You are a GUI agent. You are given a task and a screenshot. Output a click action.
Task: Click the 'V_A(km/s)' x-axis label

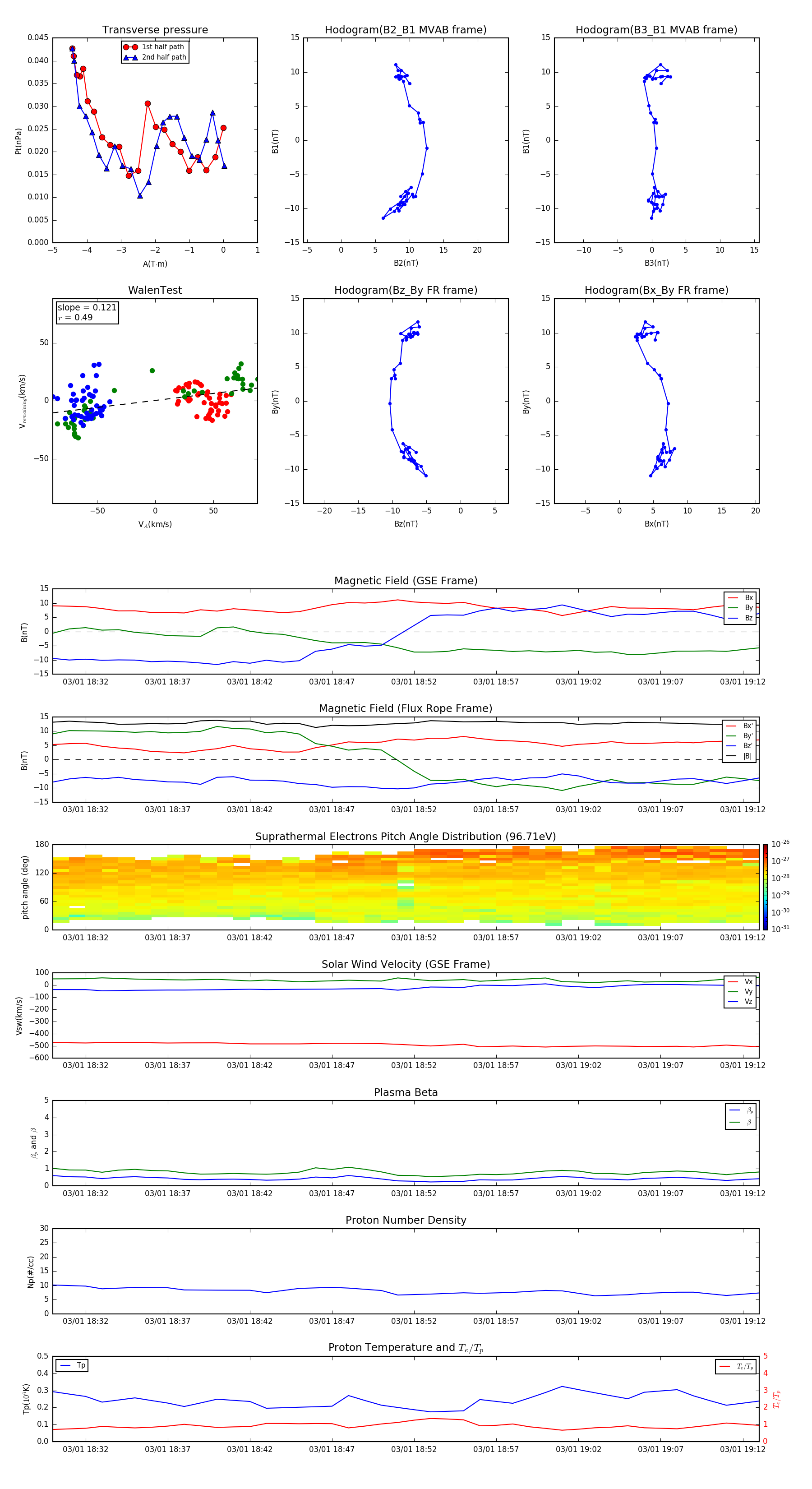[155, 524]
